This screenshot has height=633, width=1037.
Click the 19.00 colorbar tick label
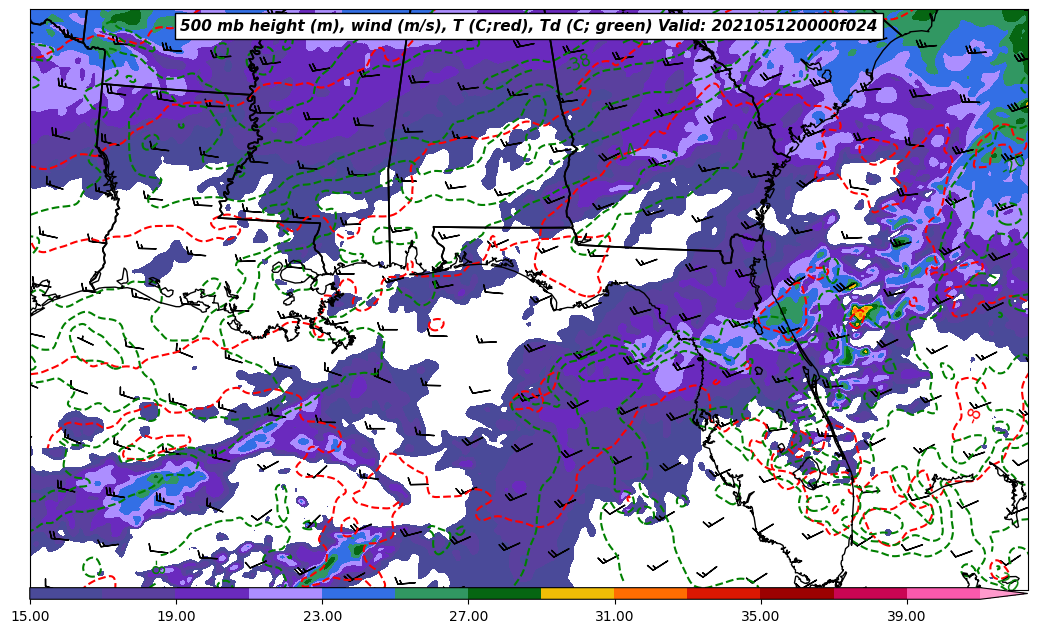pyautogui.click(x=176, y=616)
